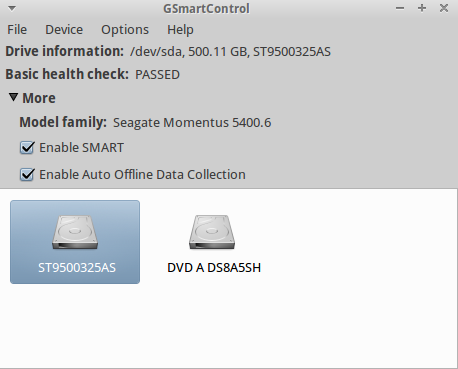This screenshot has height=369, width=458.
Task: Maximize the GSmartControl window
Action: click(x=422, y=8)
